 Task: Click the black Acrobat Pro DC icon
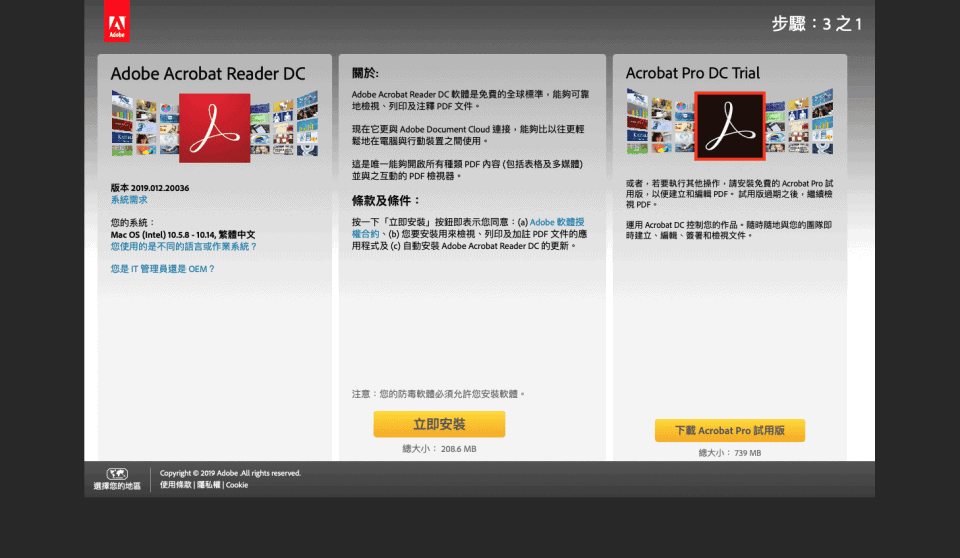point(730,126)
